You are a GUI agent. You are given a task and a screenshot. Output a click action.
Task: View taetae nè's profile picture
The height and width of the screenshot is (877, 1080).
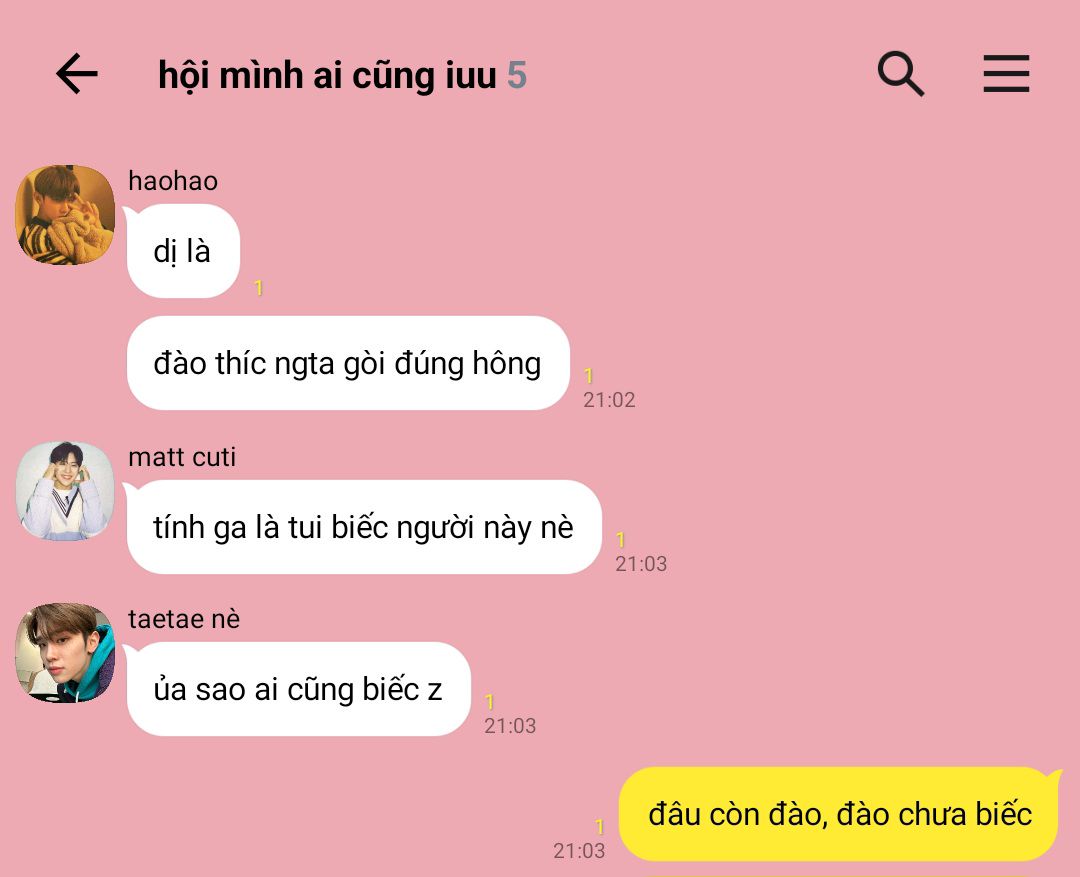coord(65,652)
